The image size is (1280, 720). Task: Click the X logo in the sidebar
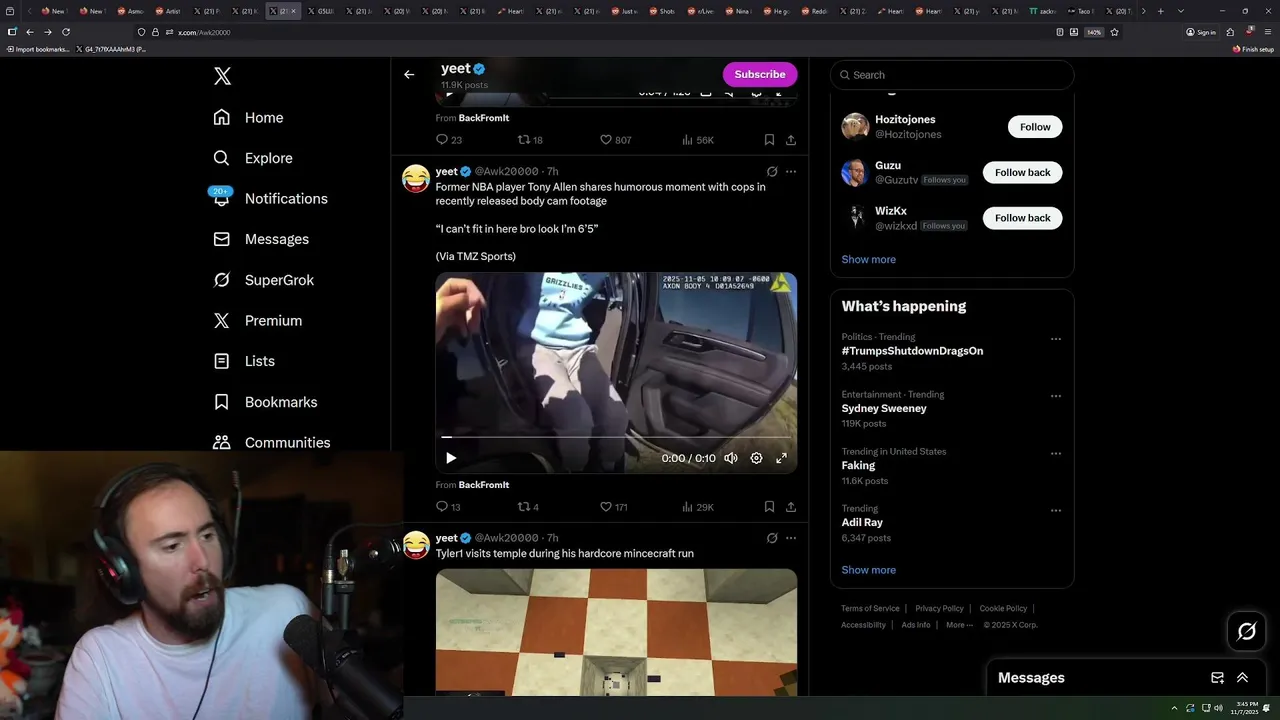click(x=222, y=76)
